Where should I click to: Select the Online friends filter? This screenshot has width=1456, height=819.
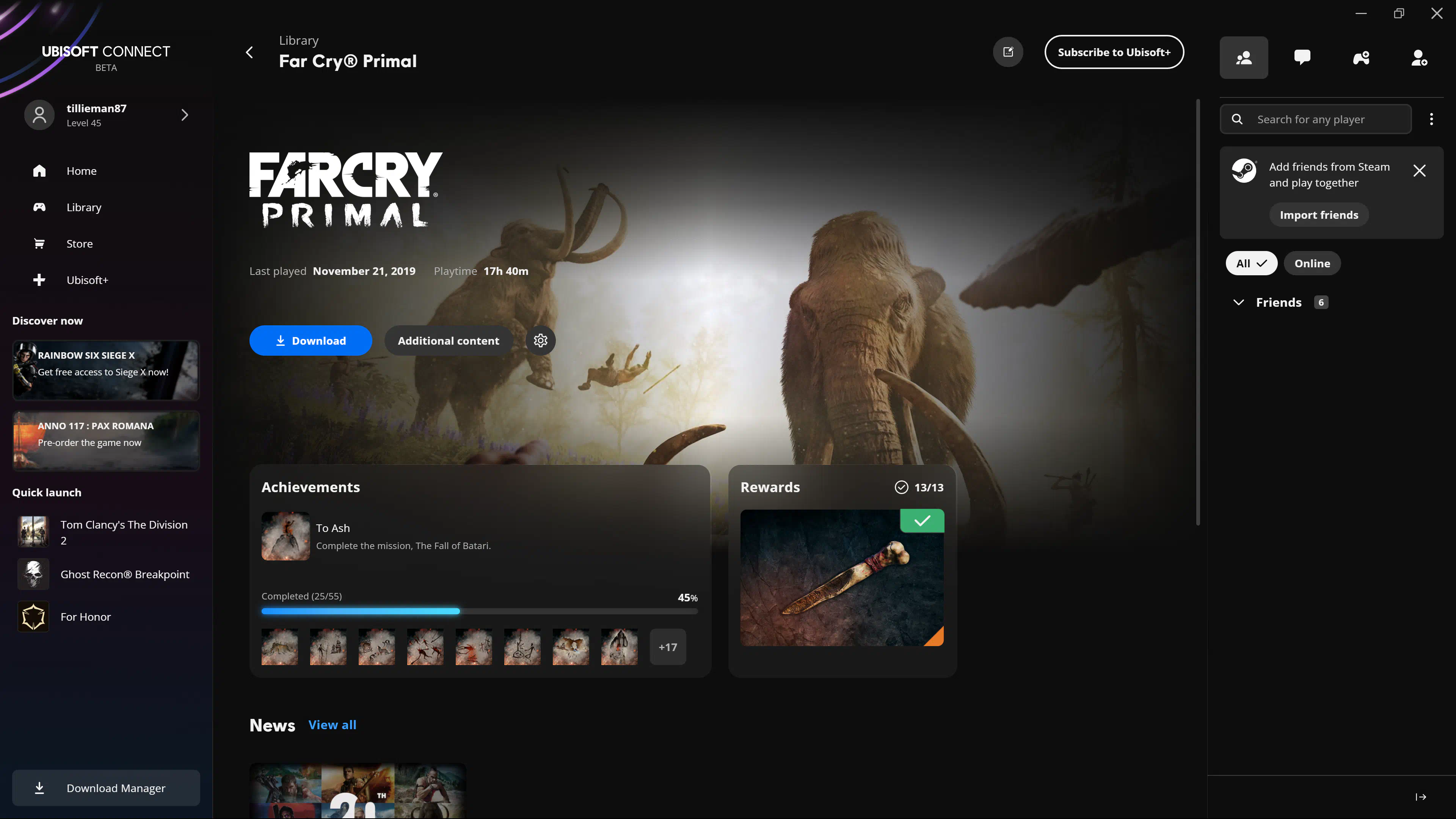(x=1312, y=264)
